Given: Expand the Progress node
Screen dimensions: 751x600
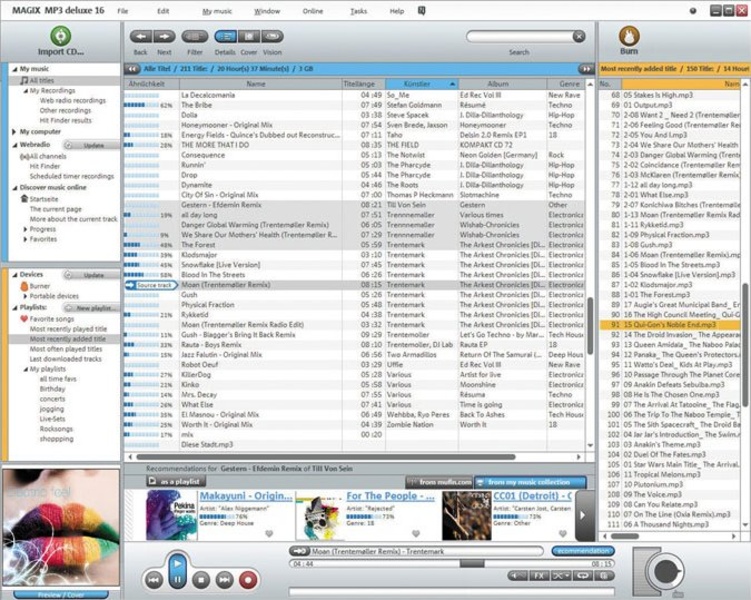Looking at the screenshot, I should (25, 229).
